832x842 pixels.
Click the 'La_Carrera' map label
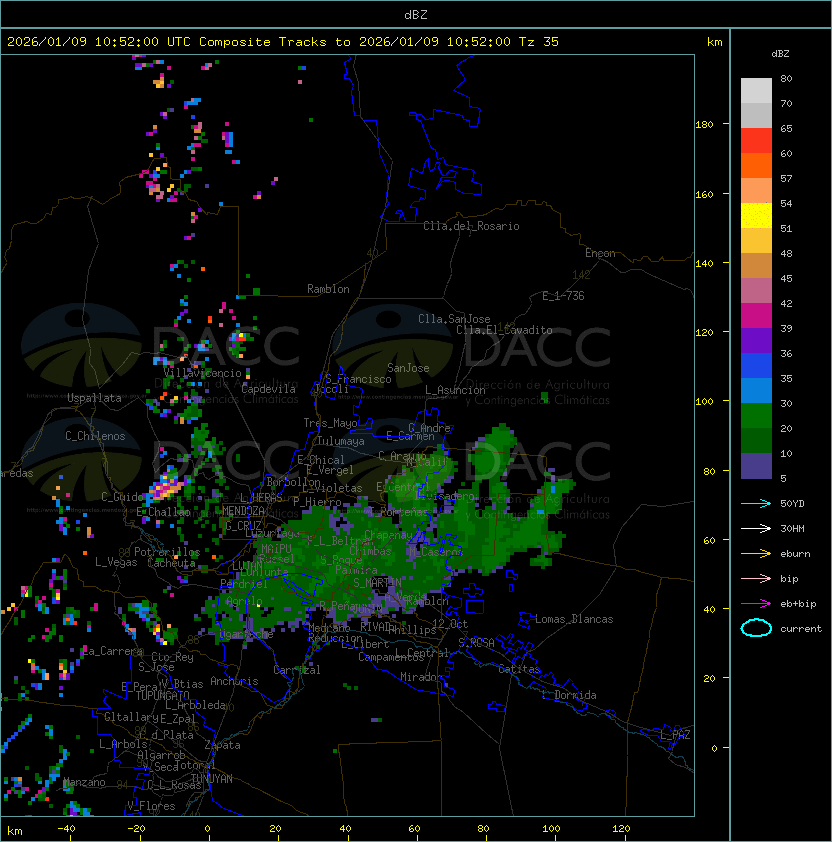coord(111,651)
